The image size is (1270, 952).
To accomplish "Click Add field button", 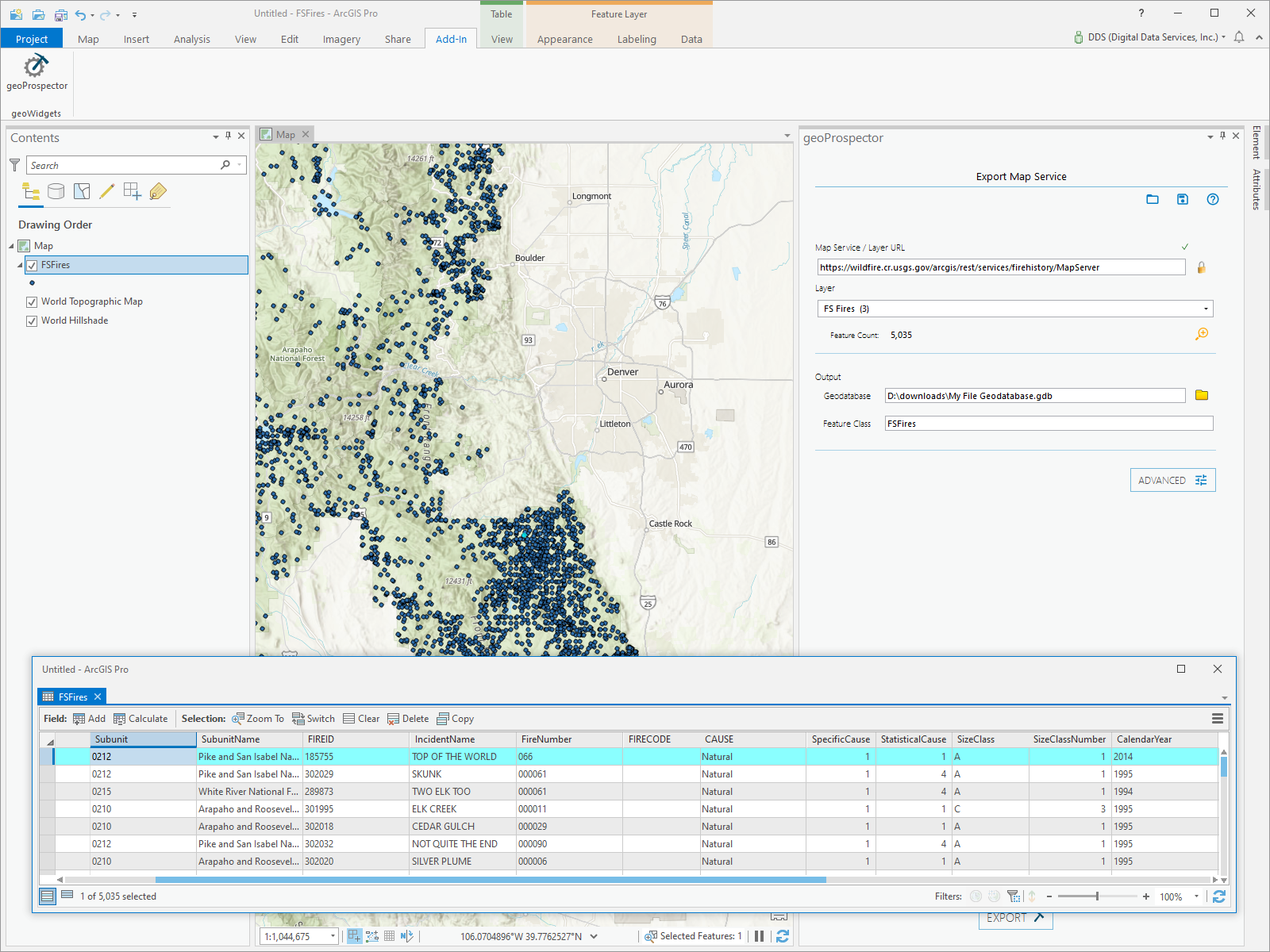I will (x=89, y=719).
